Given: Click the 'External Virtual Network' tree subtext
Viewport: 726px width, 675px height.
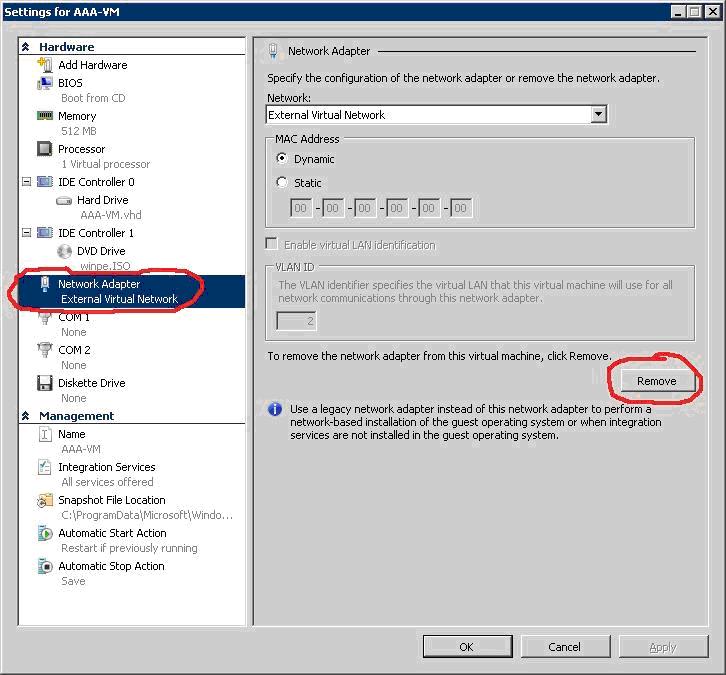Looking at the screenshot, I should (x=119, y=299).
